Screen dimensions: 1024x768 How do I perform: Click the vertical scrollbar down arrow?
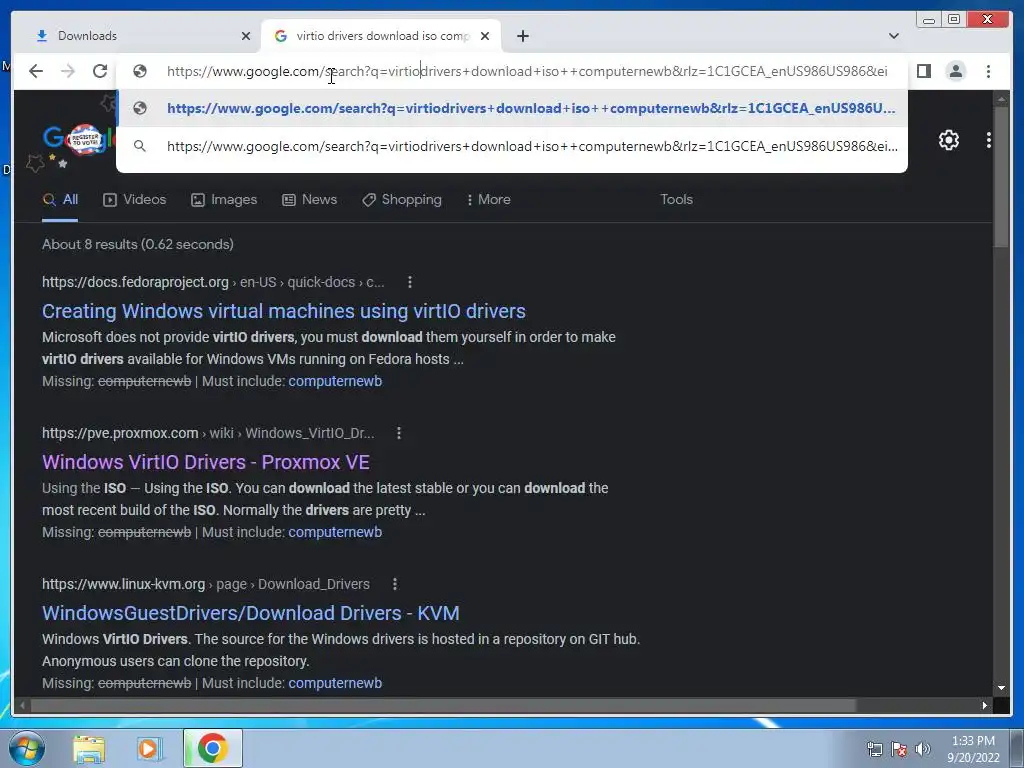pos(1001,688)
